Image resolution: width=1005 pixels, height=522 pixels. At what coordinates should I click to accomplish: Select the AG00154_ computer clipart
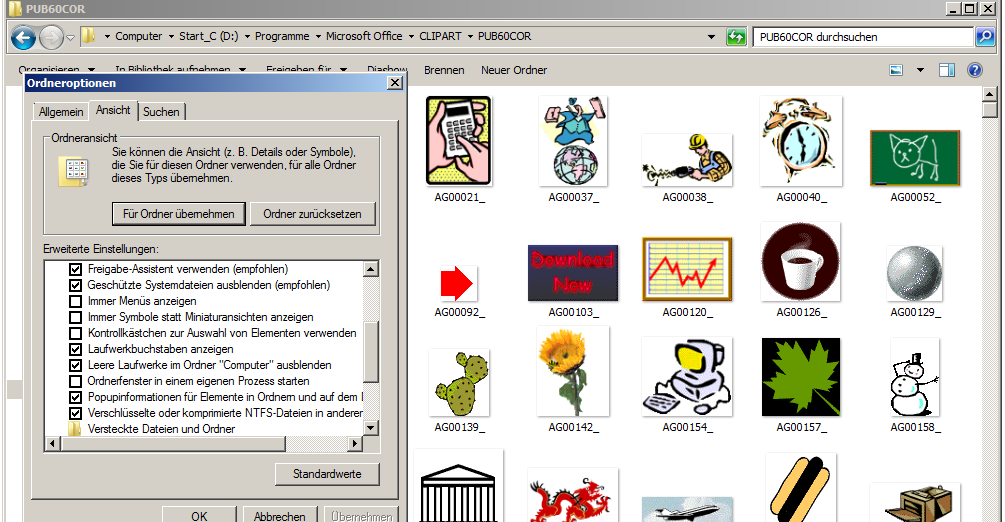point(687,376)
